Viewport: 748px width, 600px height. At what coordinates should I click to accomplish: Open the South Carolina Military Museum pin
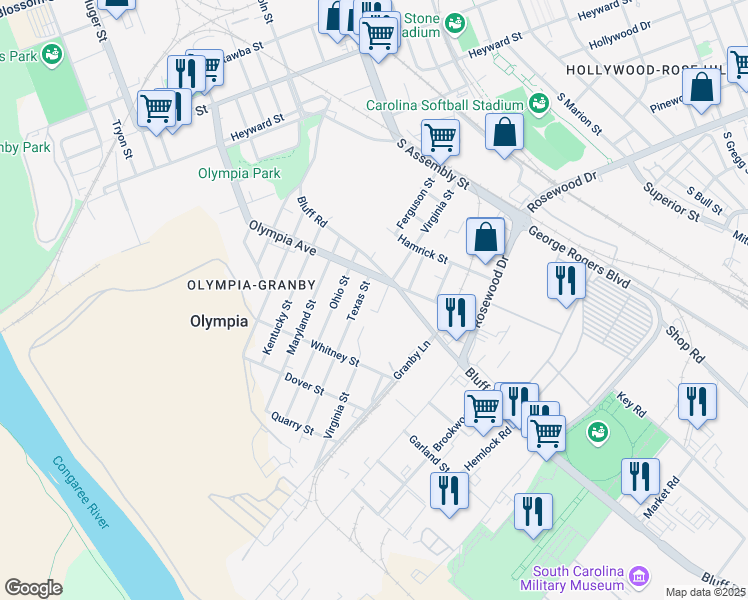(x=639, y=577)
